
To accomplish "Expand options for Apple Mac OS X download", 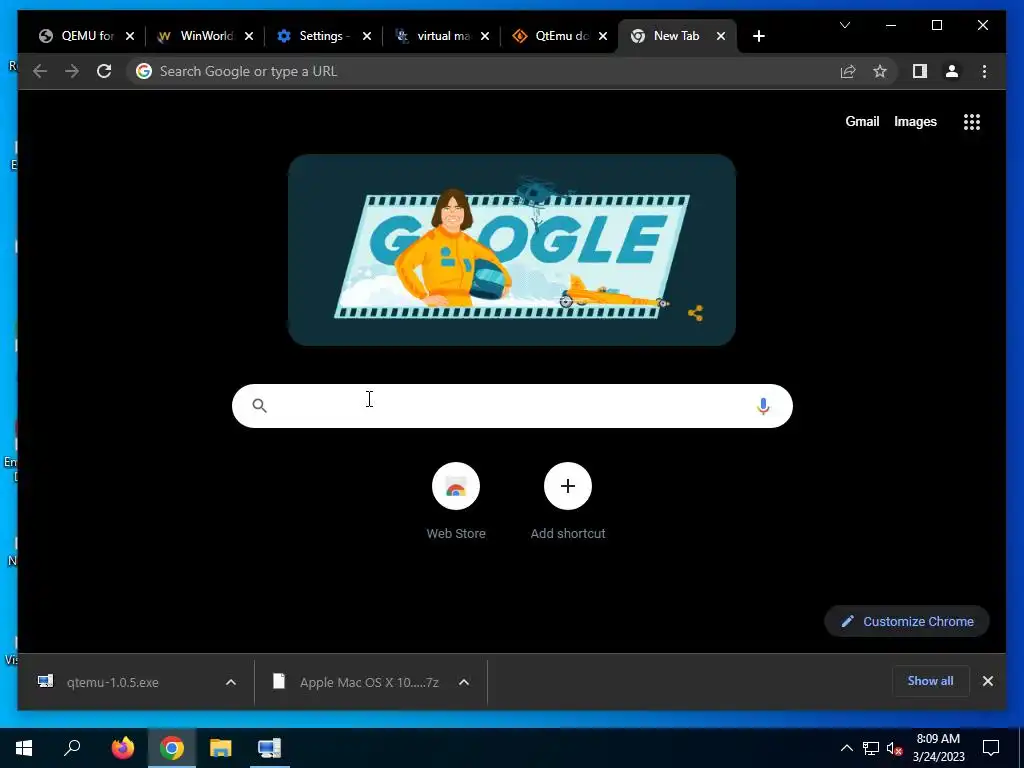I will pyautogui.click(x=464, y=682).
